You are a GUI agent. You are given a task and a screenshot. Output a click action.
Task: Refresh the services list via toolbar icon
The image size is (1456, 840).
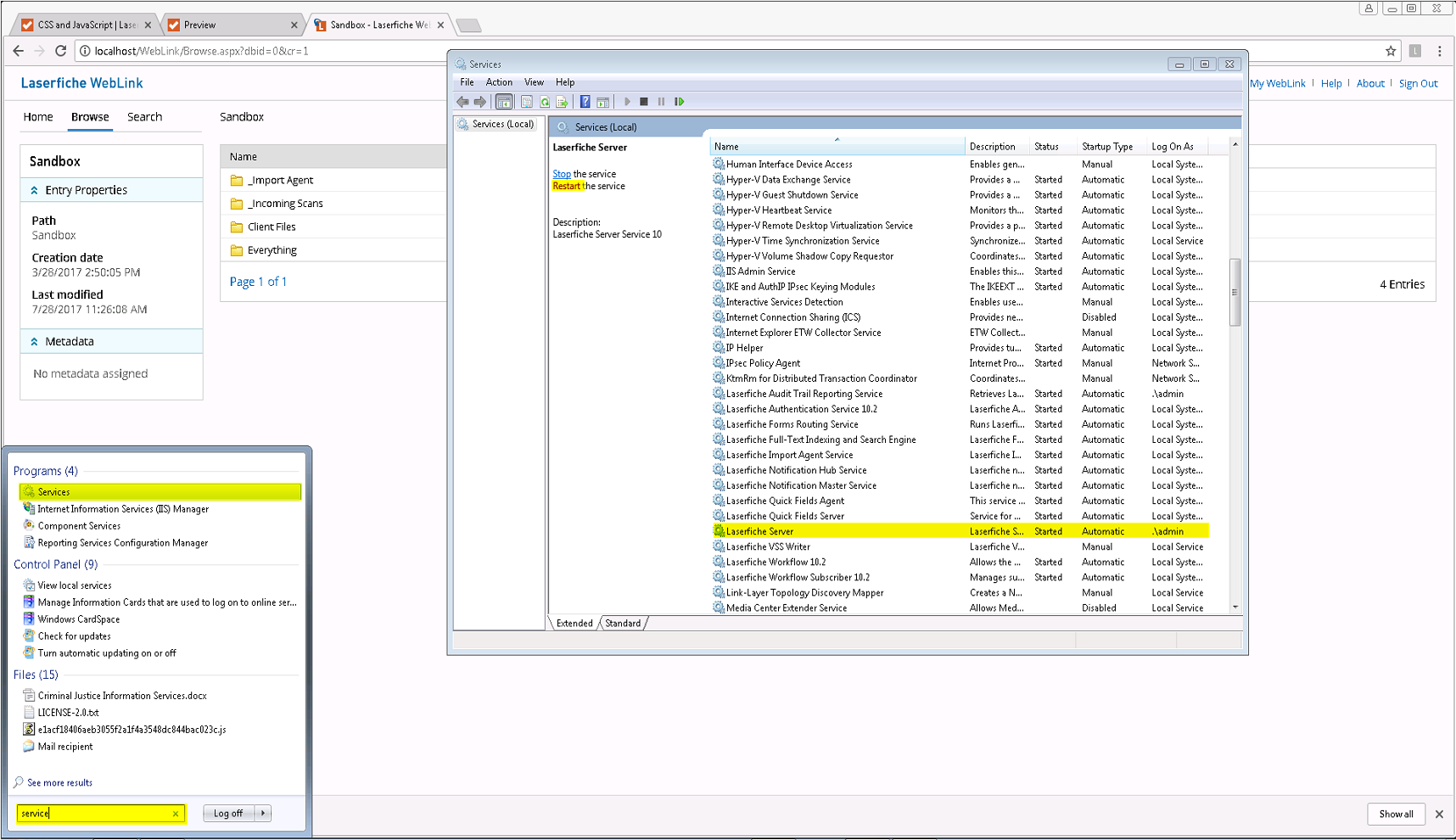point(545,102)
